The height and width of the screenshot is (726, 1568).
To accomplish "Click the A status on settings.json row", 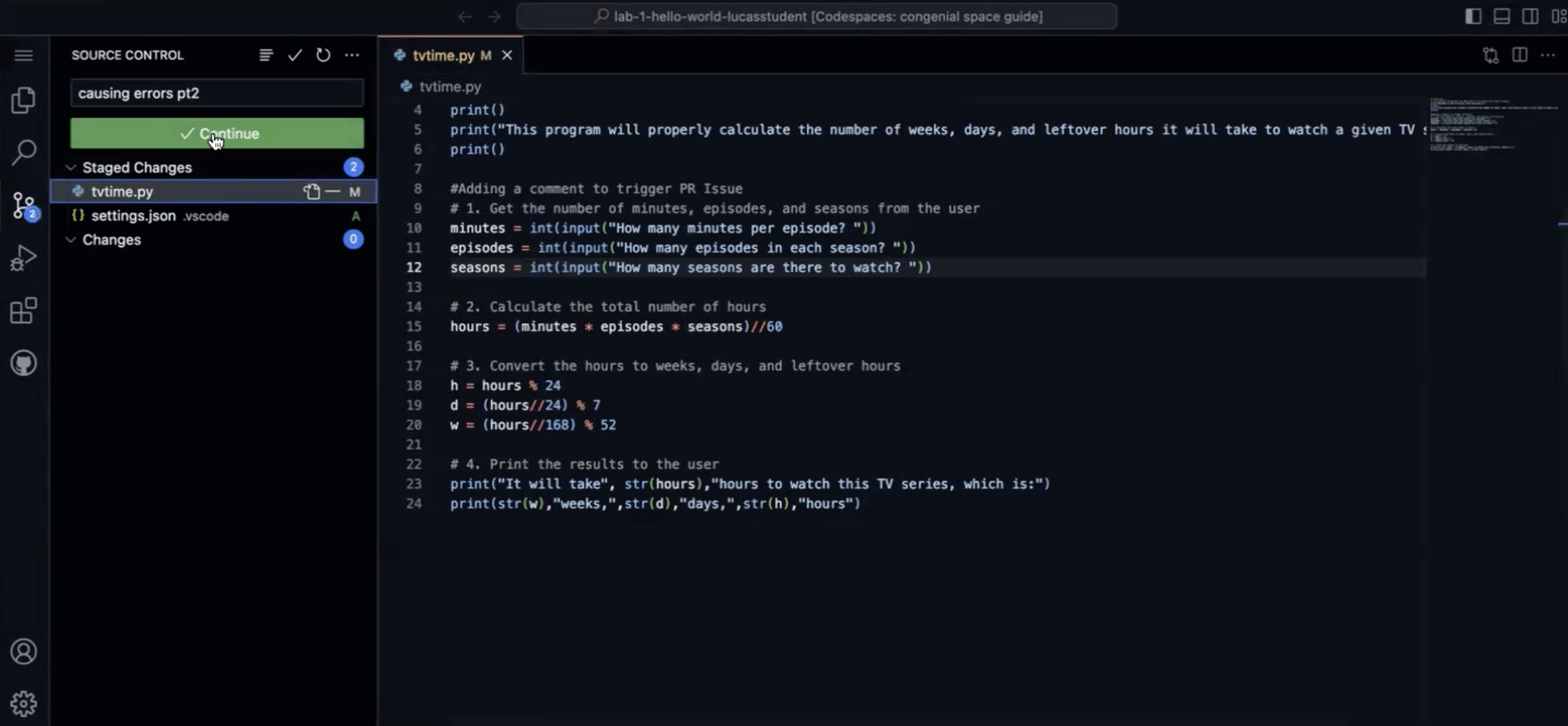I will [356, 216].
